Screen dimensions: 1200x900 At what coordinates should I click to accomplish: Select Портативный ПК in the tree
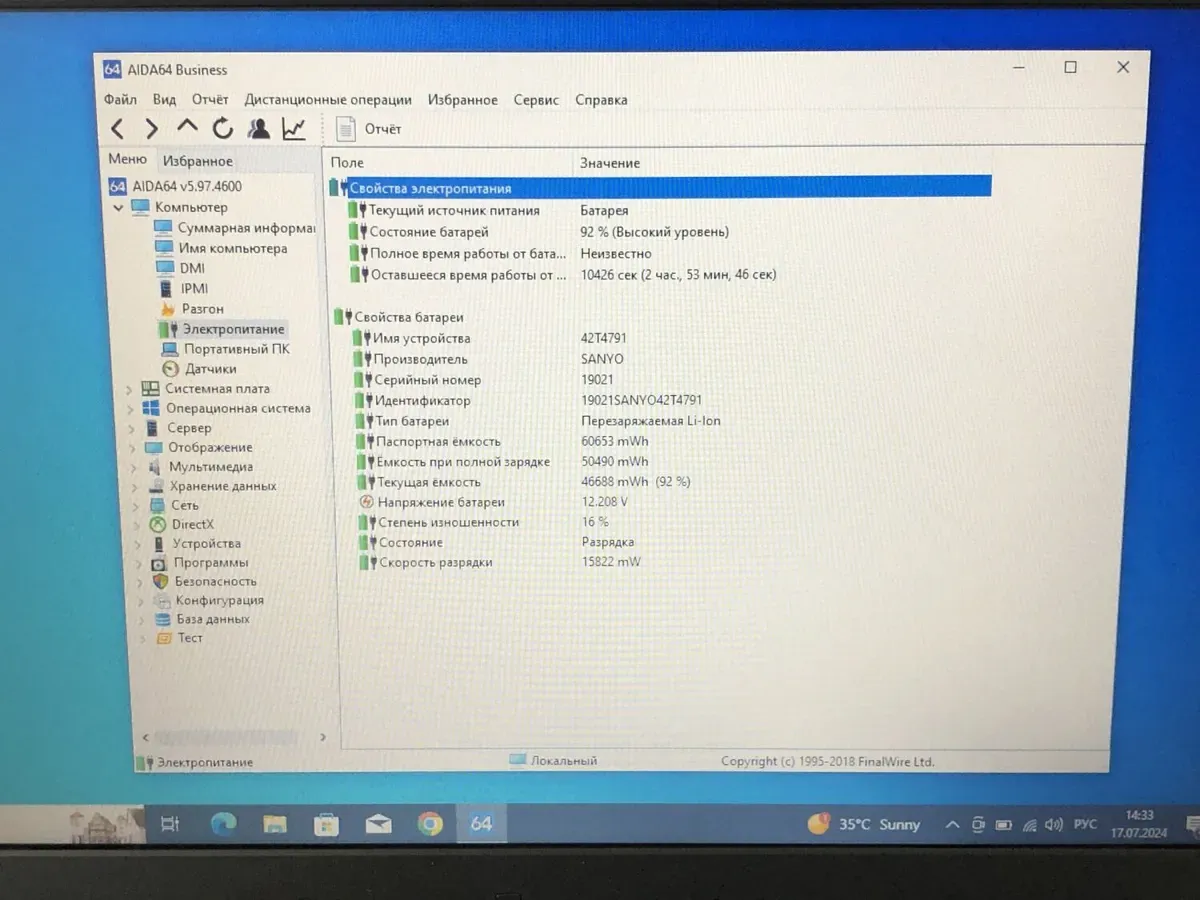[236, 349]
